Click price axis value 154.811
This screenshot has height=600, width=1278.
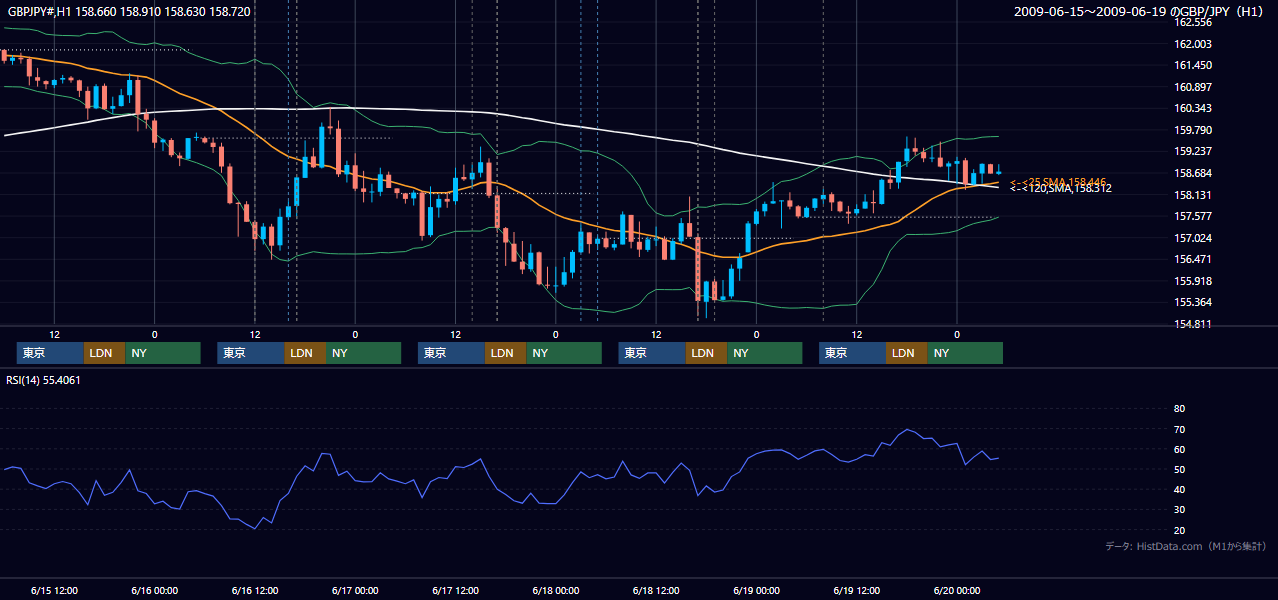coord(1193,324)
